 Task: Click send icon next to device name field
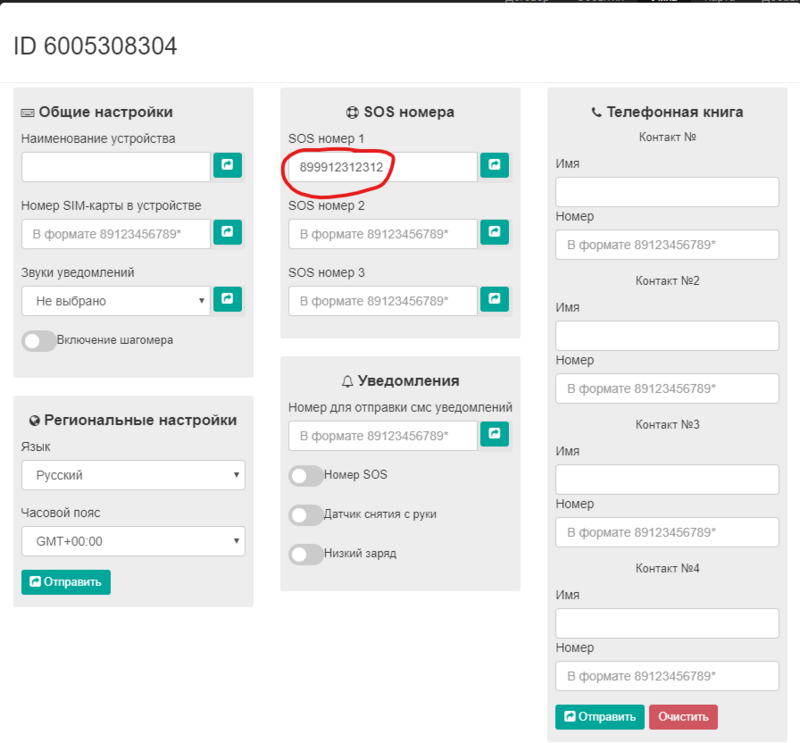point(228,165)
